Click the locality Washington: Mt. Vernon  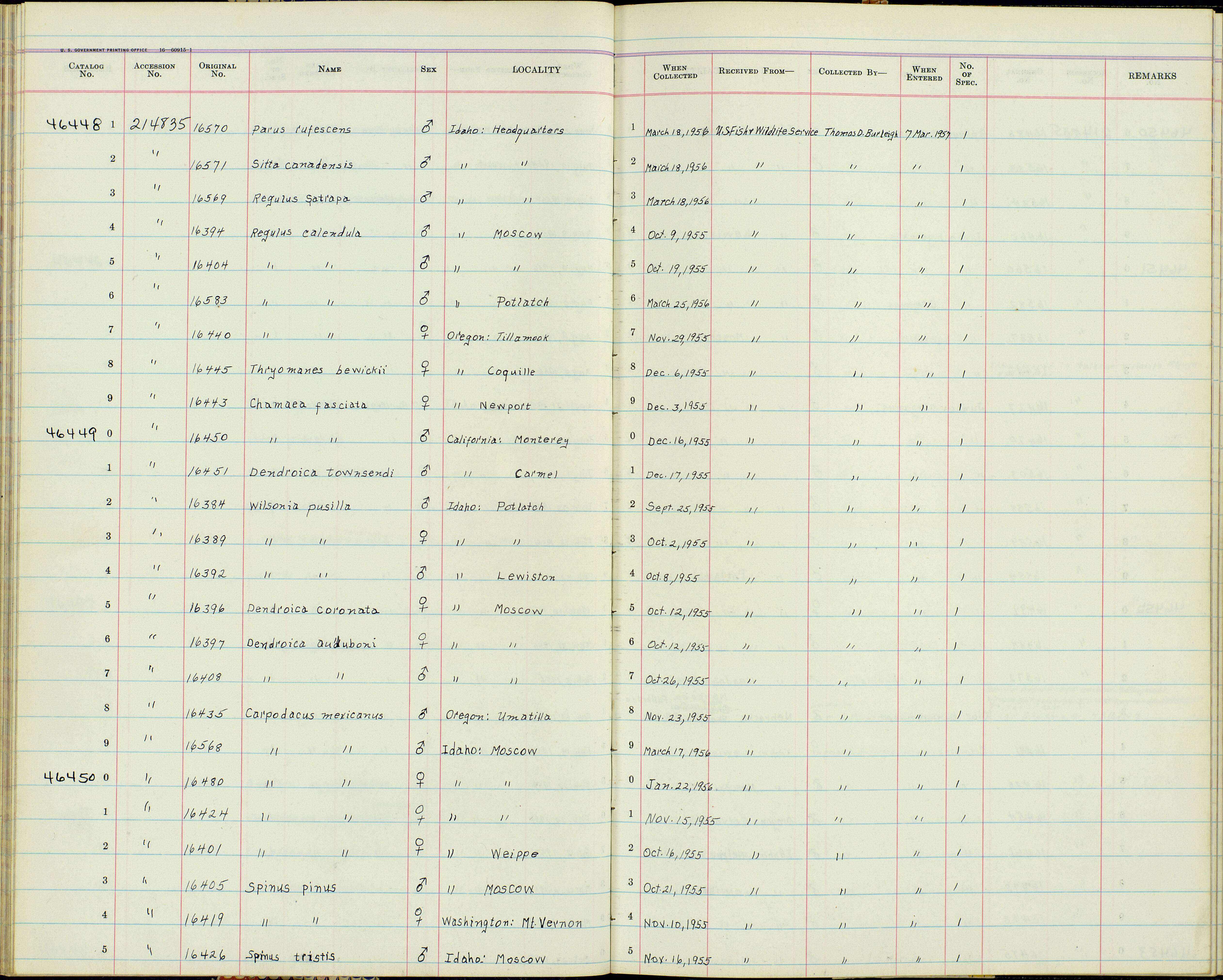(x=512, y=924)
